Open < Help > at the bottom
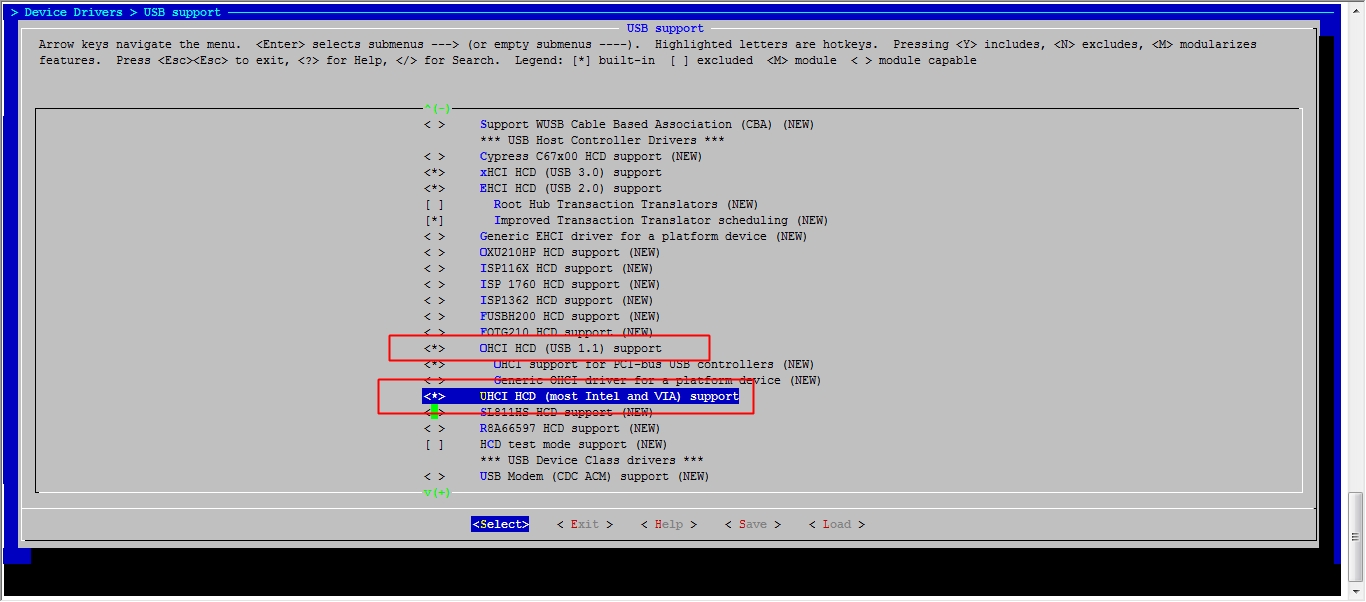The image size is (1366, 602). tap(669, 524)
